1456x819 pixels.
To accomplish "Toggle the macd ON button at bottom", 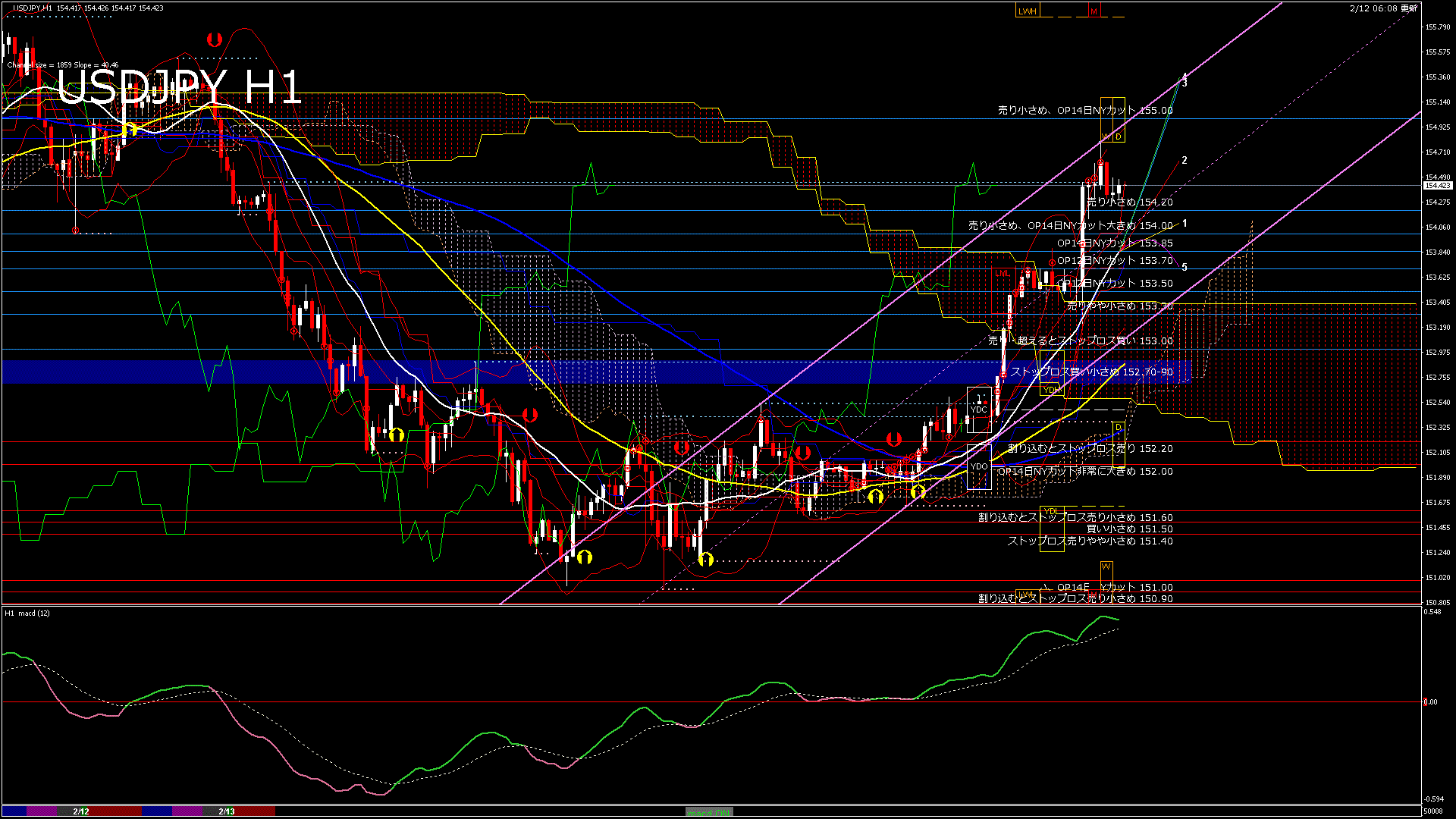I will click(x=709, y=811).
